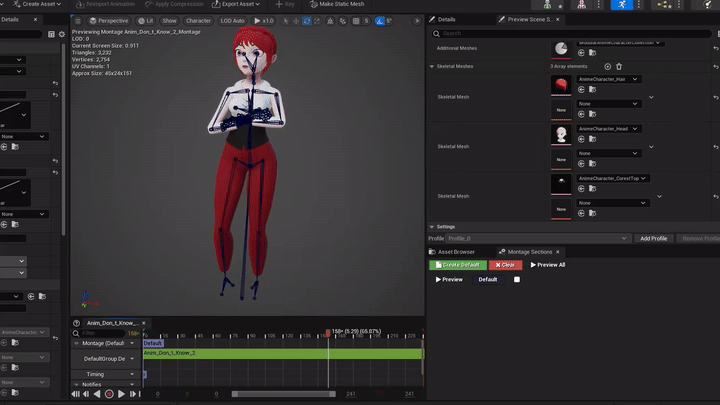Viewport: 720px width, 405px height.
Task: Browse to AnimeCharacter_Hair asset in content browser
Action: point(591,91)
